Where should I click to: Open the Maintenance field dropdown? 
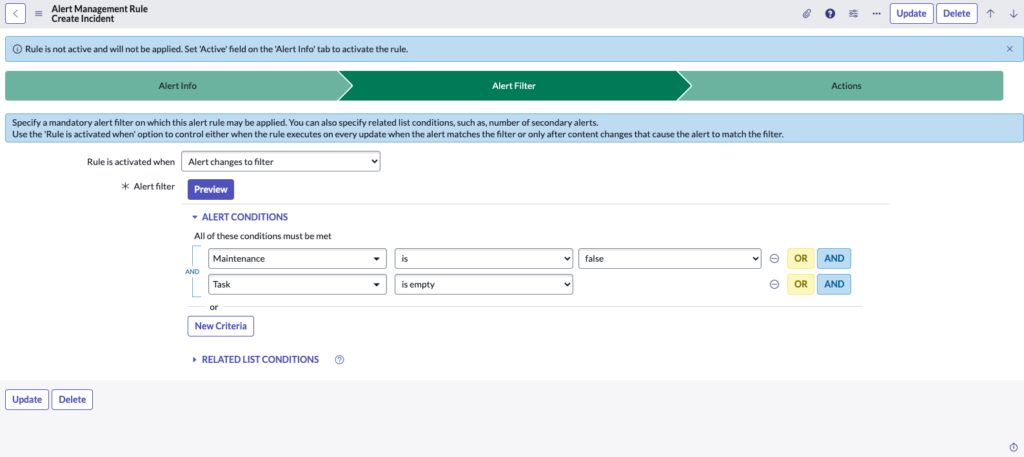297,258
